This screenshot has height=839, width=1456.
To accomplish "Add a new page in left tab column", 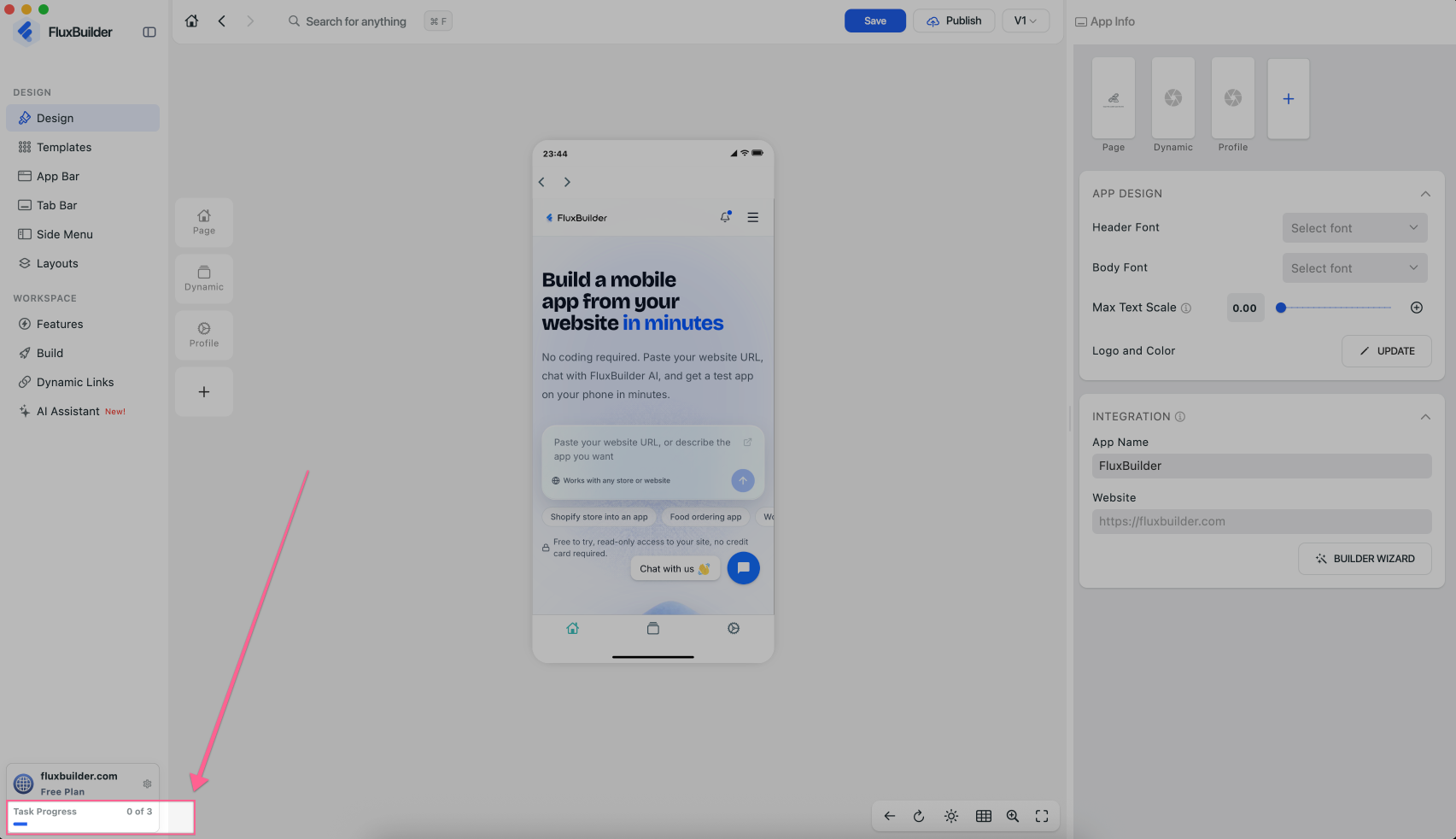I will point(204,392).
